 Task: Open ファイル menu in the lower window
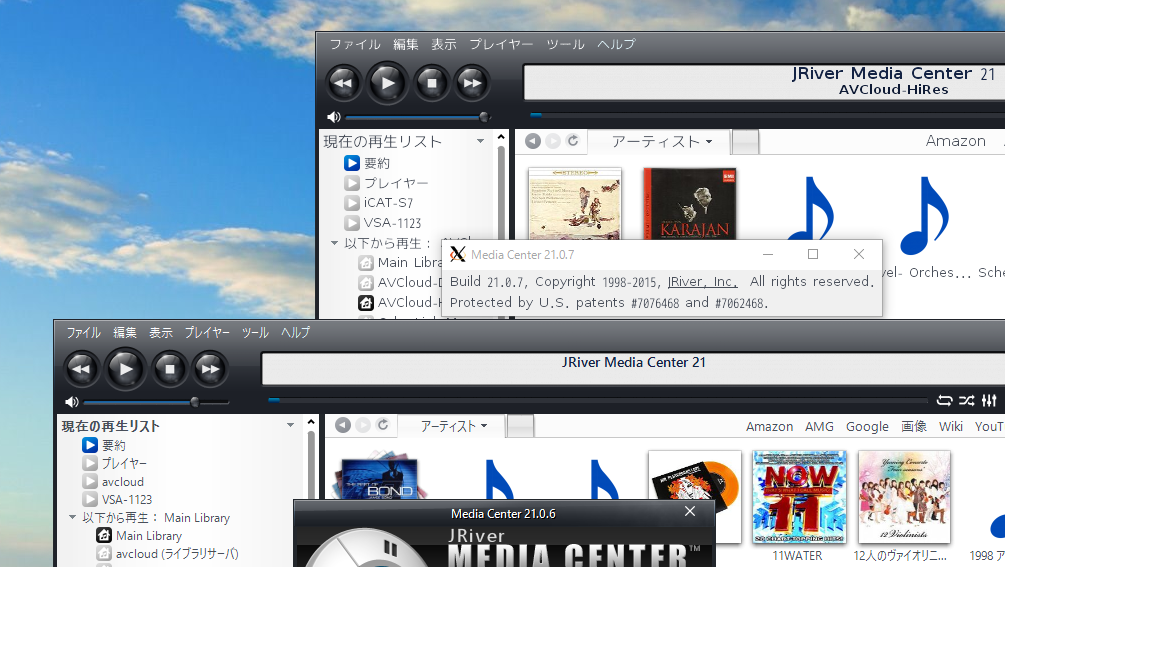[x=84, y=333]
